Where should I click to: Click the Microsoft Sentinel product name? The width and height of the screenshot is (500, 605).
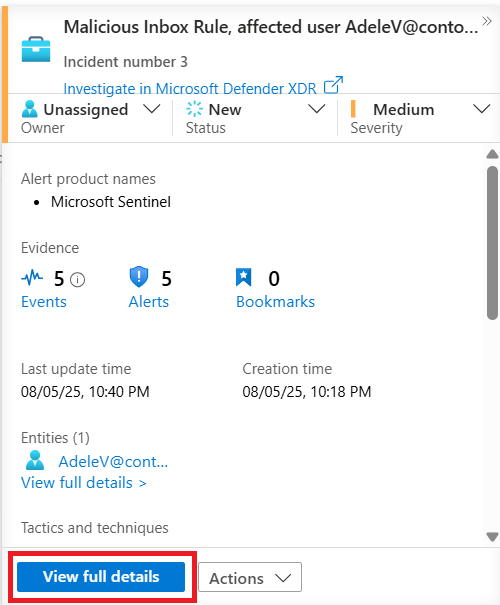pyautogui.click(x=111, y=202)
